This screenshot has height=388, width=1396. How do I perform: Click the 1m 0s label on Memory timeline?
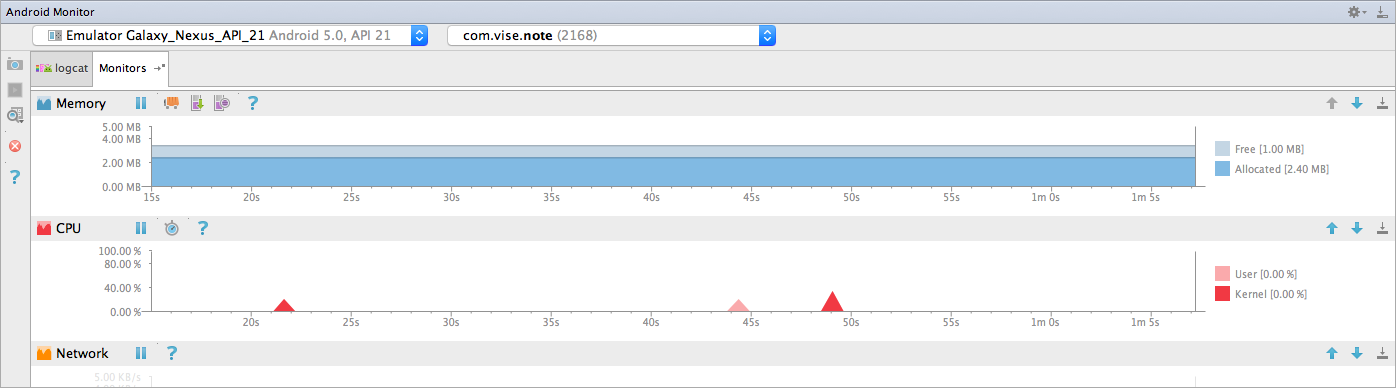pyautogui.click(x=1046, y=197)
